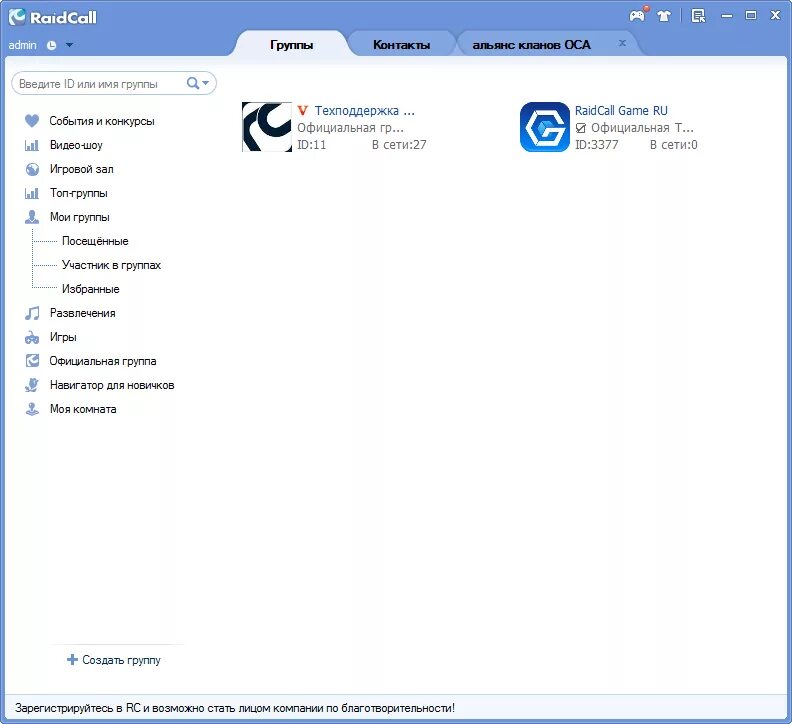Click the red V badge on Техподдержка
792x724 pixels.
pos(303,110)
